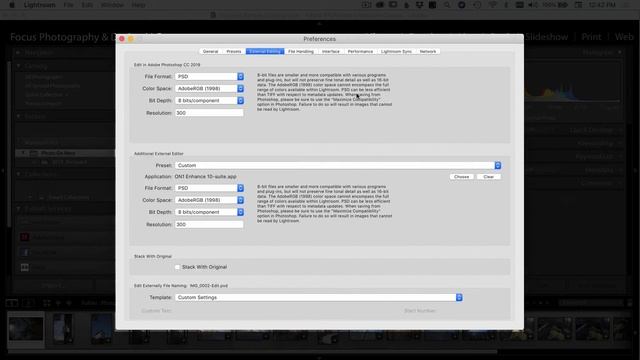
Task: Switch to Print module in Lightroom window
Action: pyautogui.click(x=591, y=37)
